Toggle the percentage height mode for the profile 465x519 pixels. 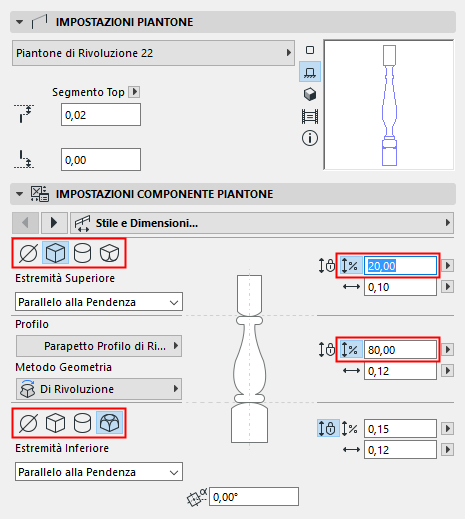(x=350, y=350)
